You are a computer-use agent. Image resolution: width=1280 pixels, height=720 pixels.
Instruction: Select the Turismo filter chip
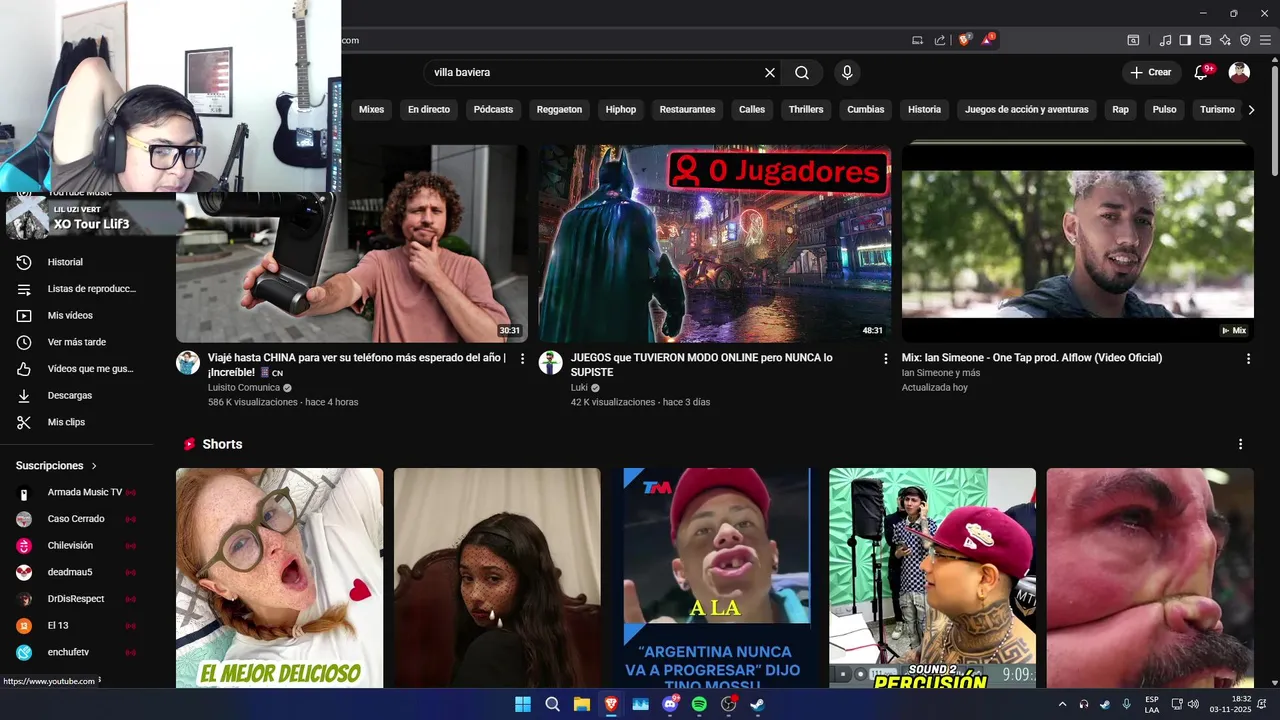pos(1217,109)
